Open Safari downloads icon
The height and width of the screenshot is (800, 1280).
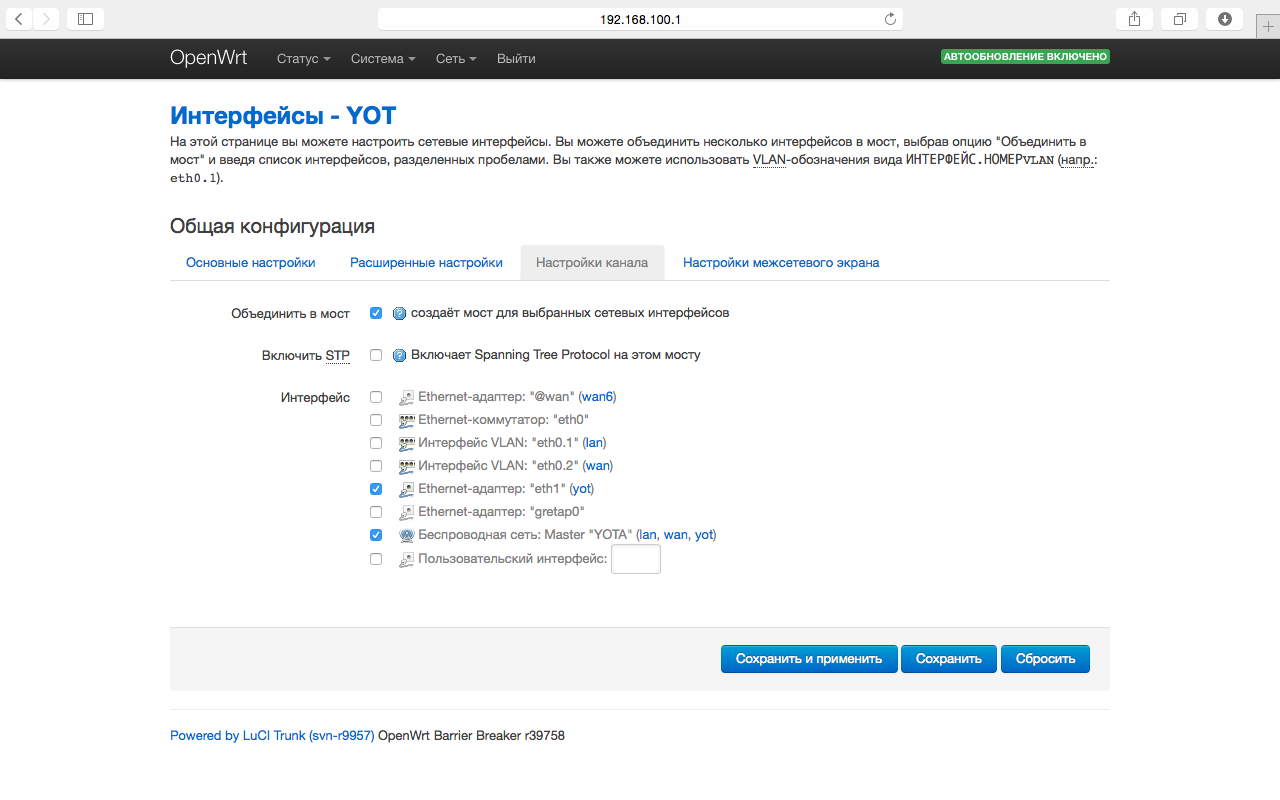tap(1224, 18)
